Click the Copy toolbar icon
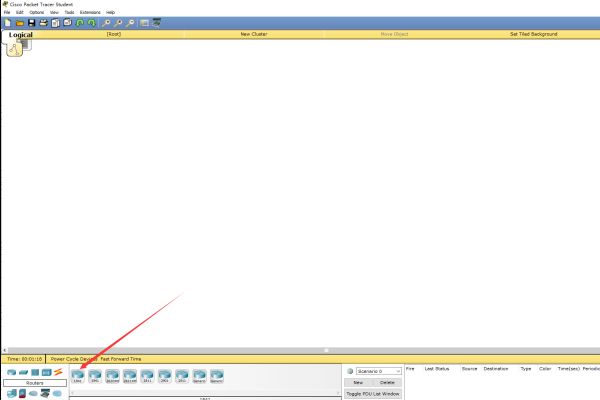This screenshot has width=600, height=400. [x=55, y=23]
